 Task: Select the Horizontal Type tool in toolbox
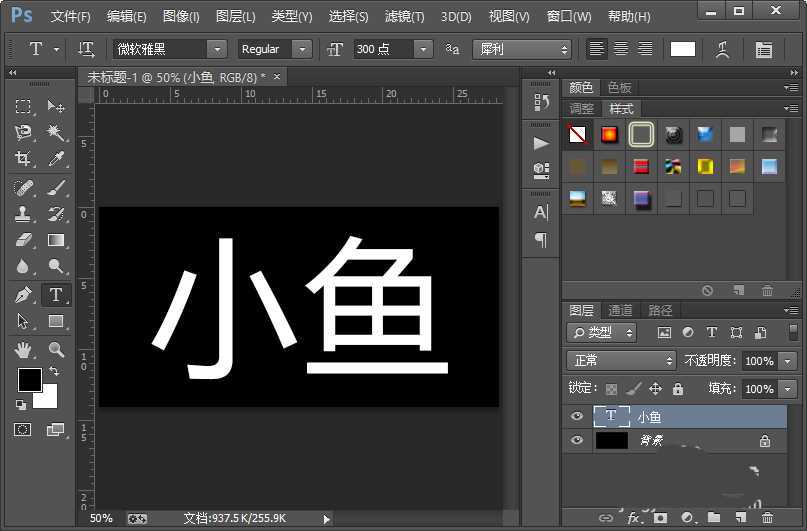(x=56, y=295)
